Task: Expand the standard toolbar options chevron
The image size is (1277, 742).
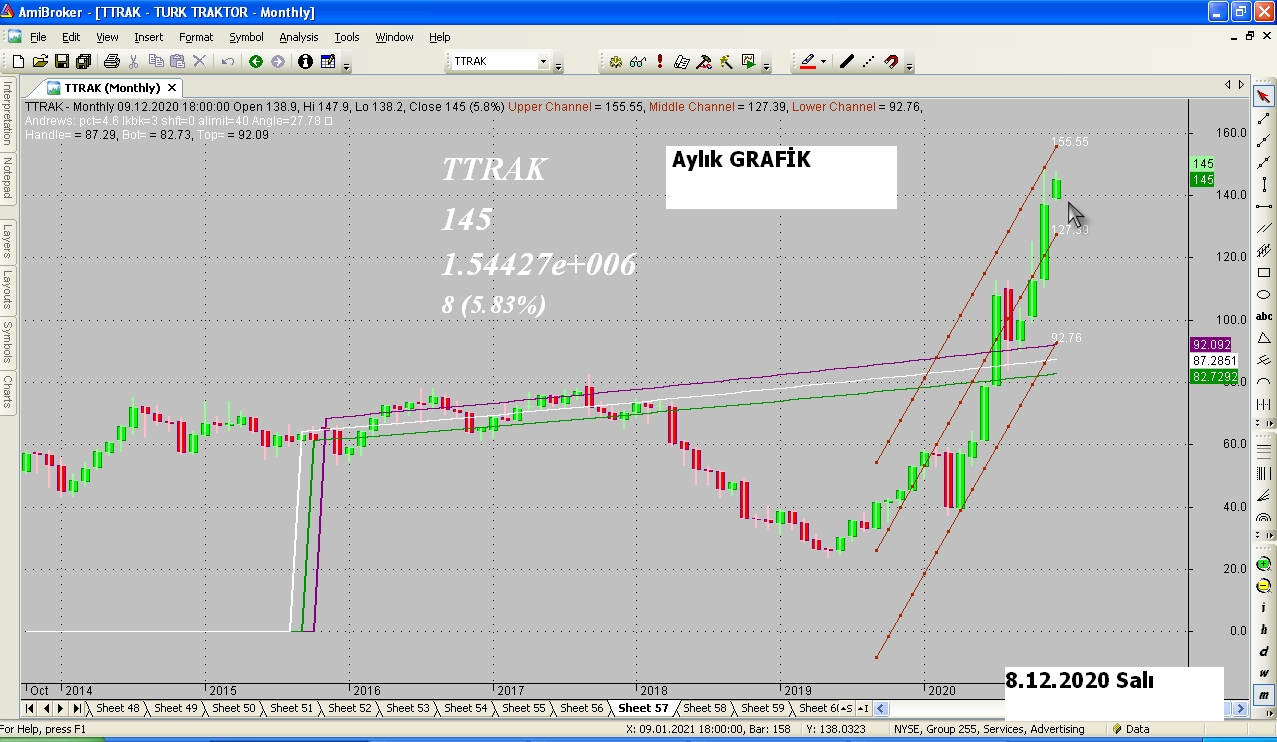Action: [x=347, y=66]
